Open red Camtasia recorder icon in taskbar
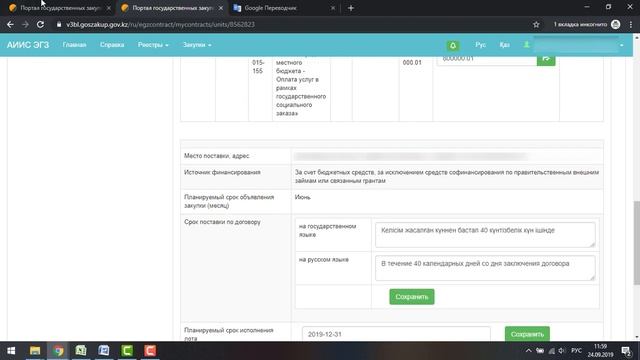Image resolution: width=640 pixels, height=360 pixels. (150, 351)
